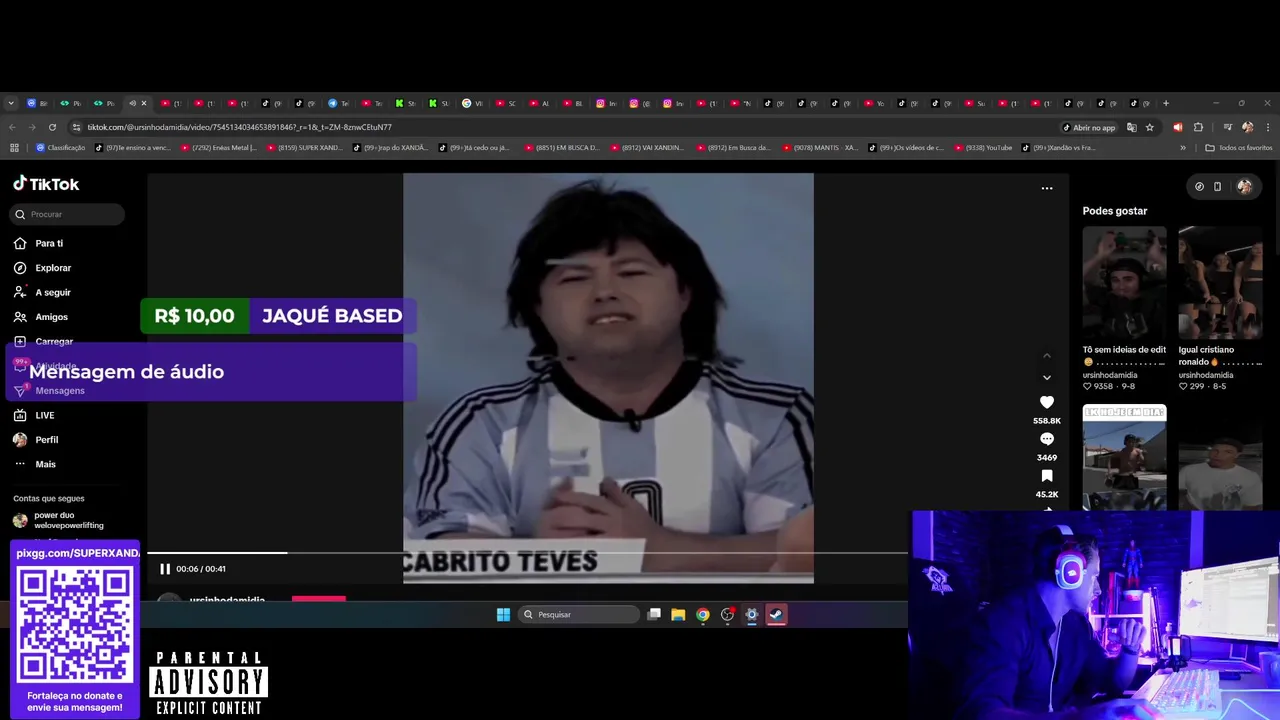Bookmark this page with star icon
The width and height of the screenshot is (1280, 720).
click(x=1150, y=127)
